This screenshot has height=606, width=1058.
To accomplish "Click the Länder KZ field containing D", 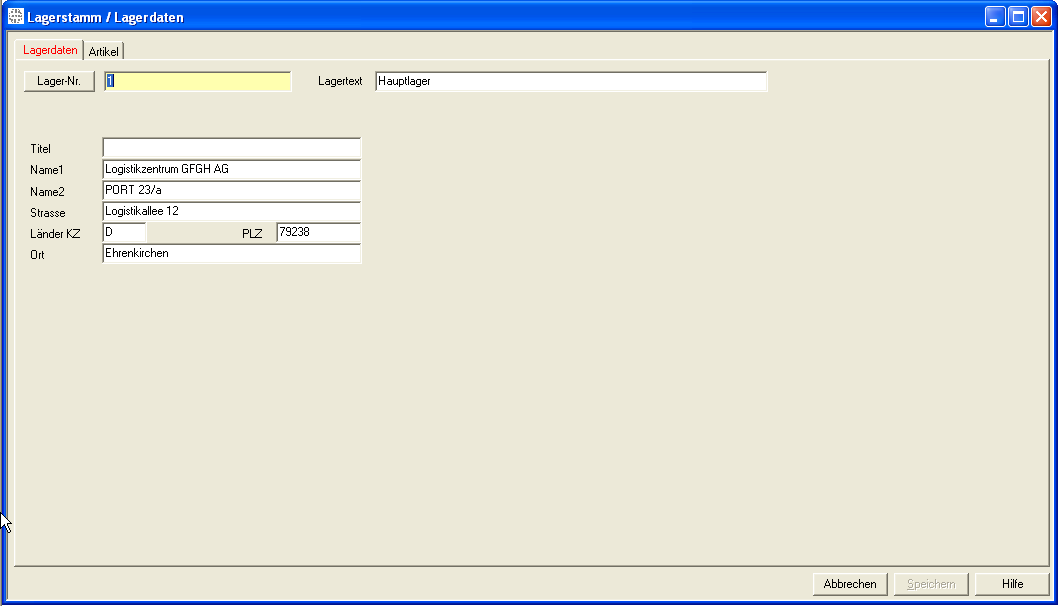I will (x=124, y=232).
